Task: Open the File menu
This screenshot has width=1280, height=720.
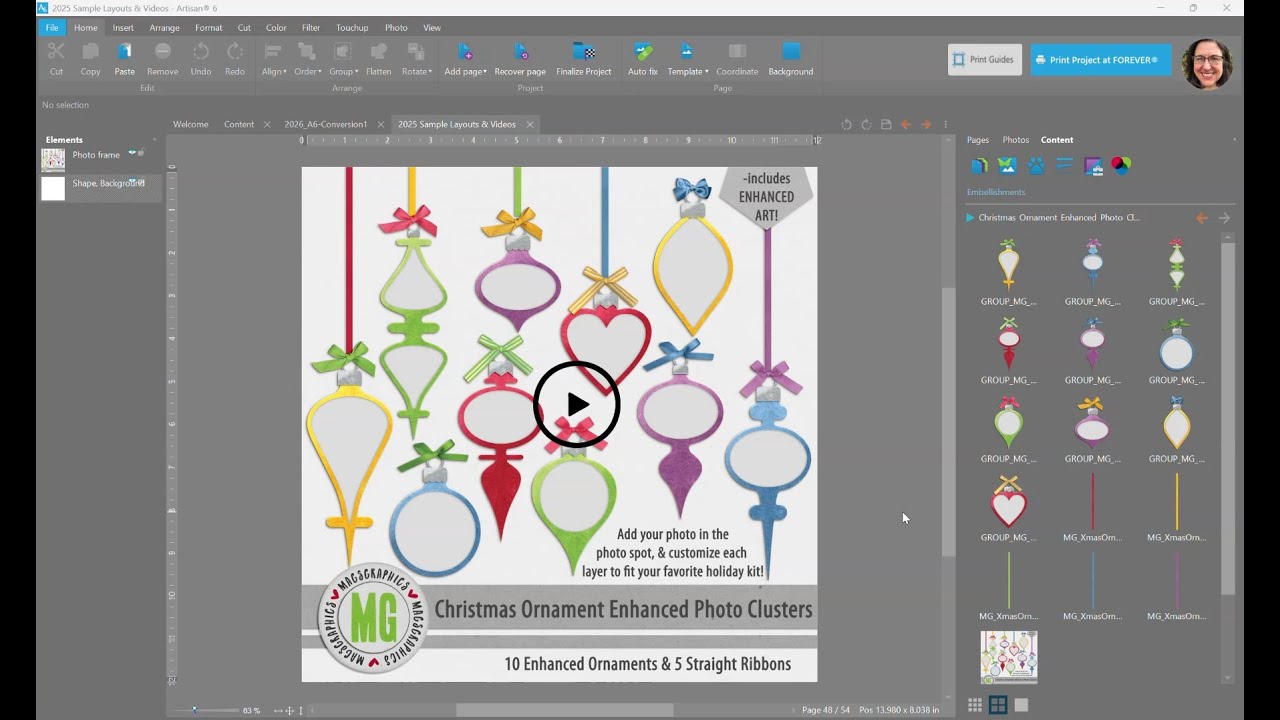Action: (x=52, y=28)
